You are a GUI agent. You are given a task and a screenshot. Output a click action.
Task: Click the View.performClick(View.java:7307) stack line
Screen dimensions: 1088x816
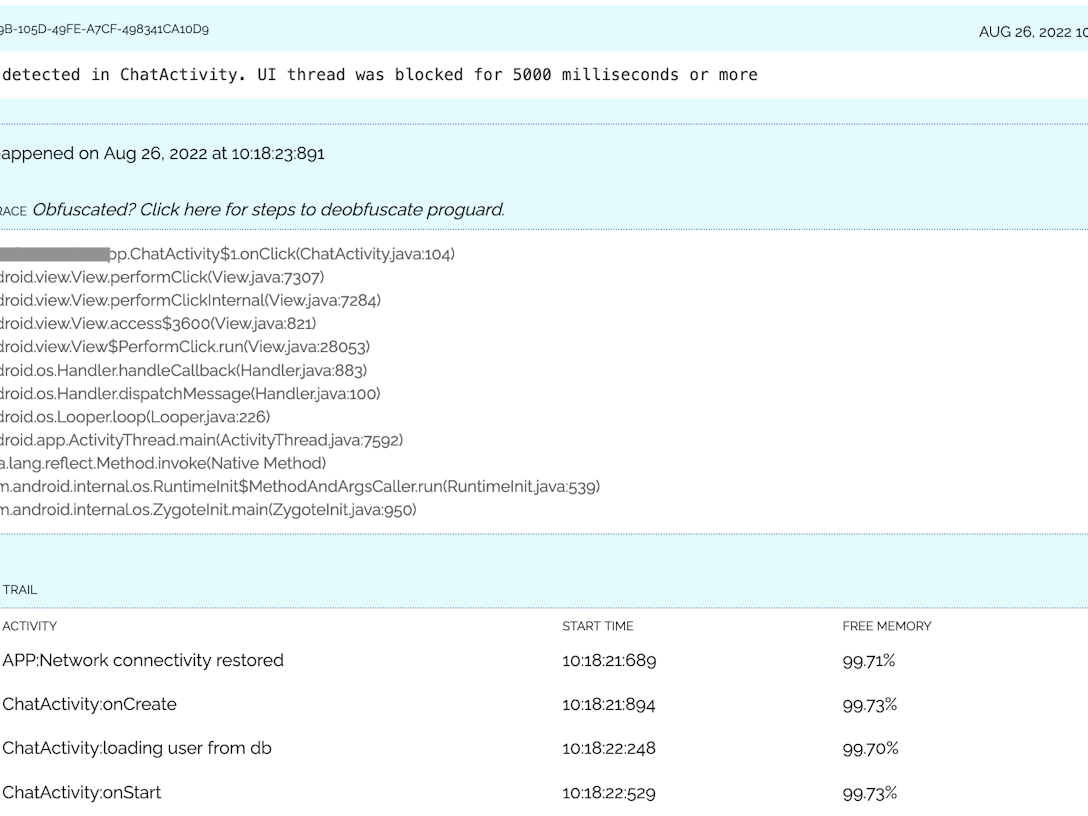162,277
